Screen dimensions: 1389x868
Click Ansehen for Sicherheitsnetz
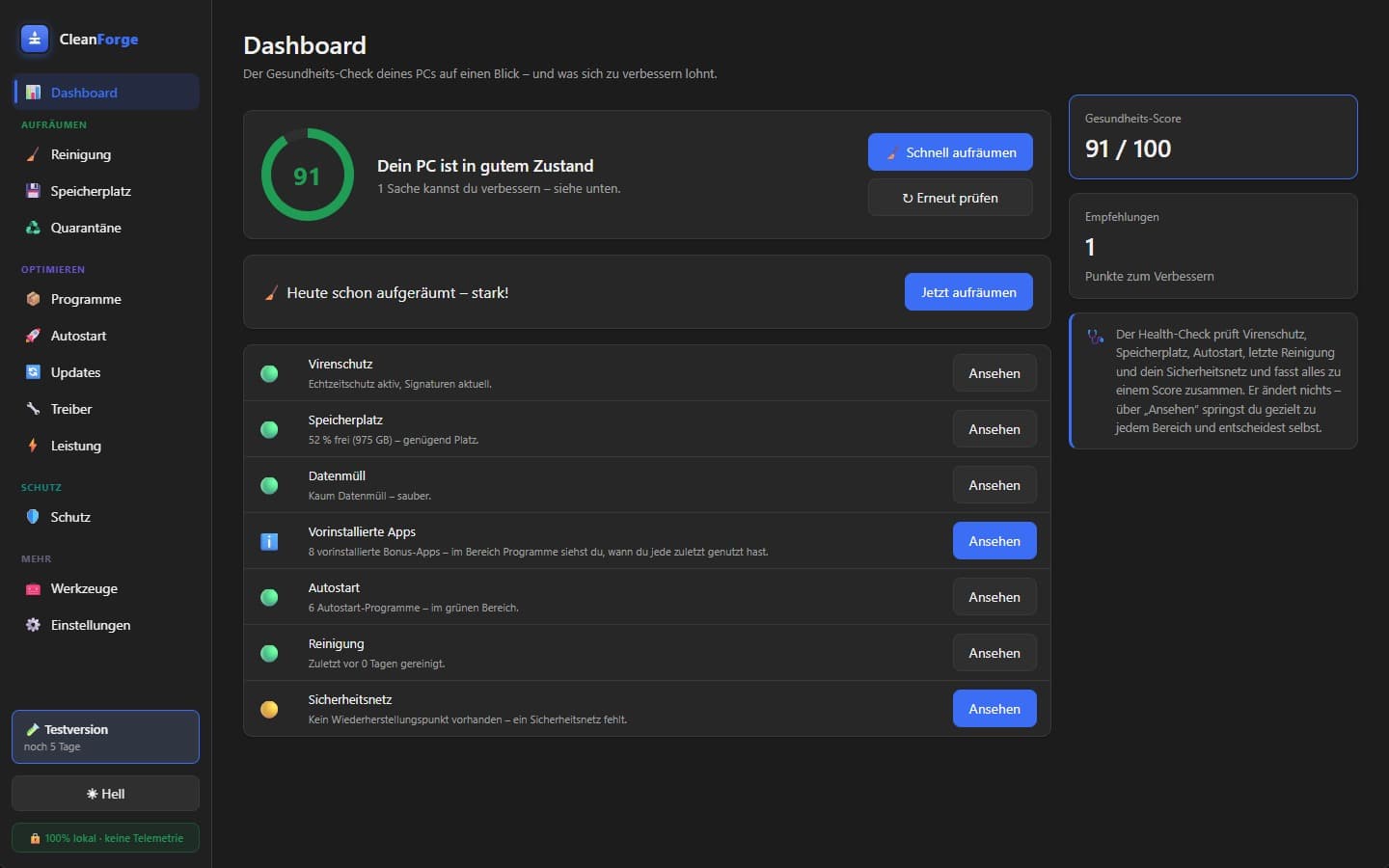994,709
